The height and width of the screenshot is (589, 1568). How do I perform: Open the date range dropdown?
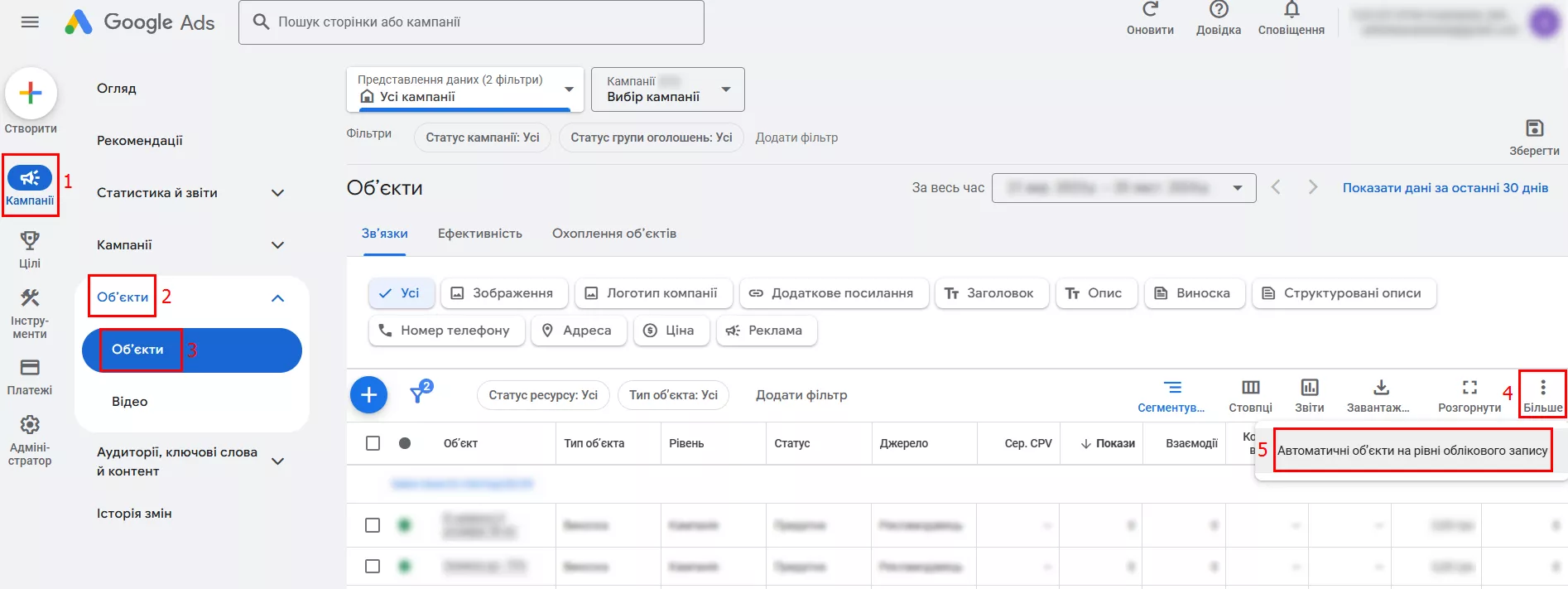(1123, 188)
